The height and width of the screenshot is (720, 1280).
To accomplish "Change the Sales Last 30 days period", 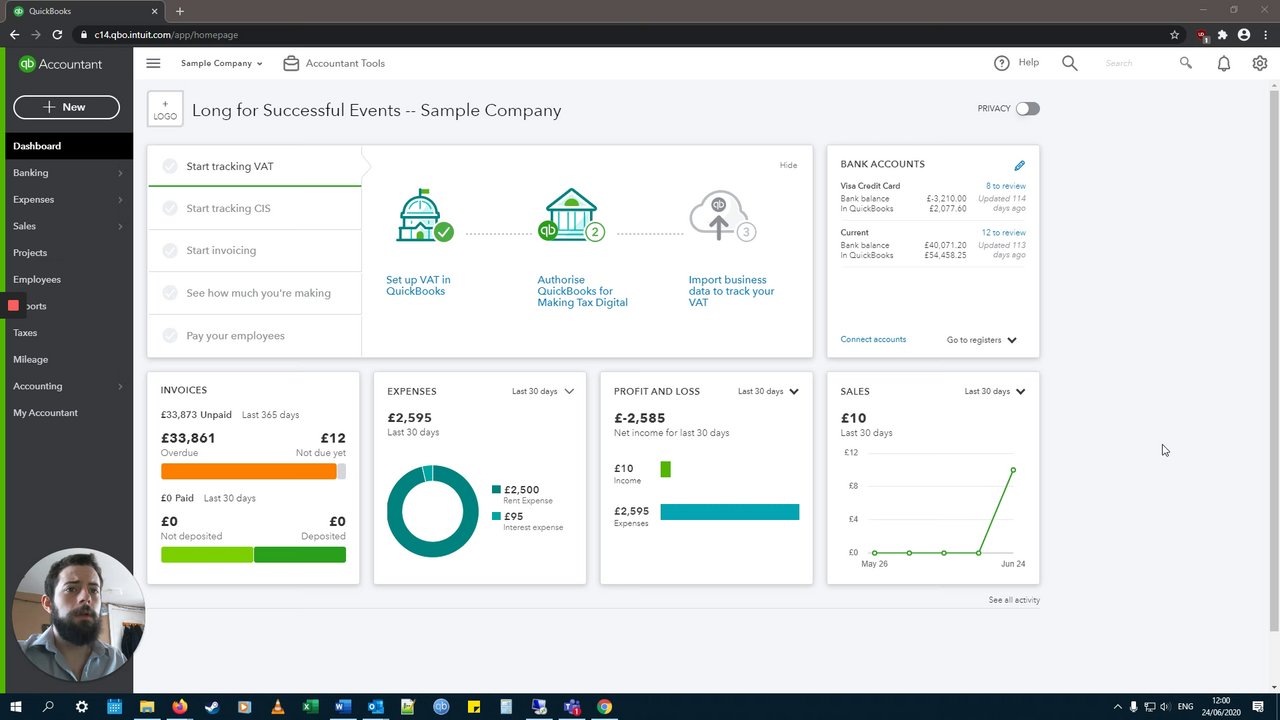I will tap(995, 391).
